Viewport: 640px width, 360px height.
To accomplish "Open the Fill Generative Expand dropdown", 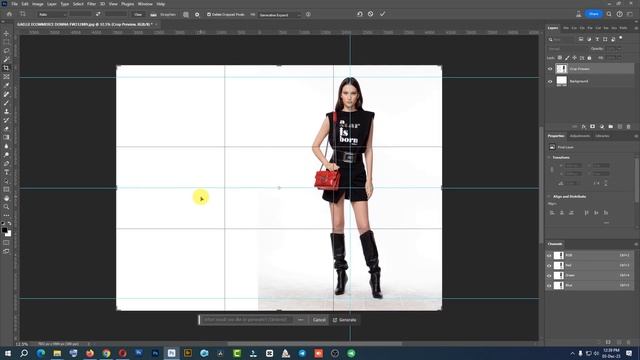I will (x=280, y=15).
